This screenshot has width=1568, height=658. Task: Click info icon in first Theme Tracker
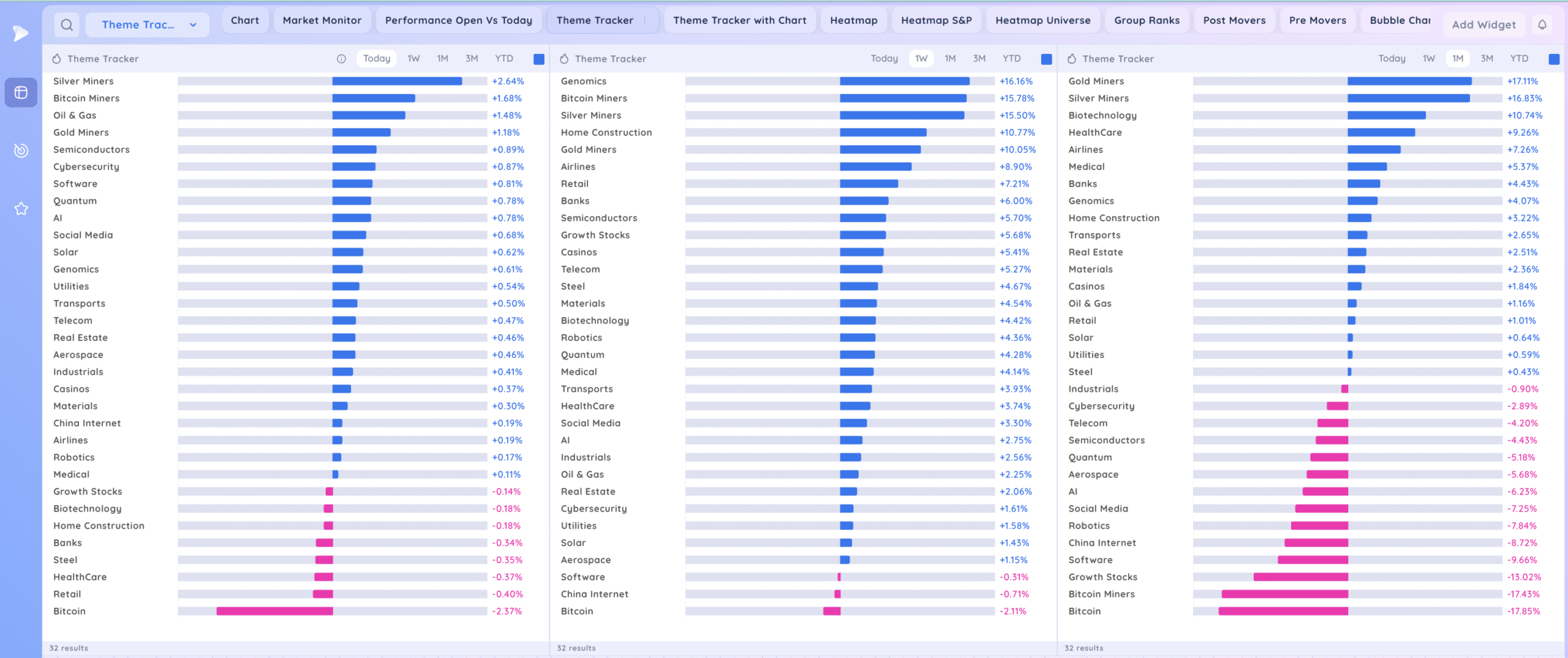[341, 59]
